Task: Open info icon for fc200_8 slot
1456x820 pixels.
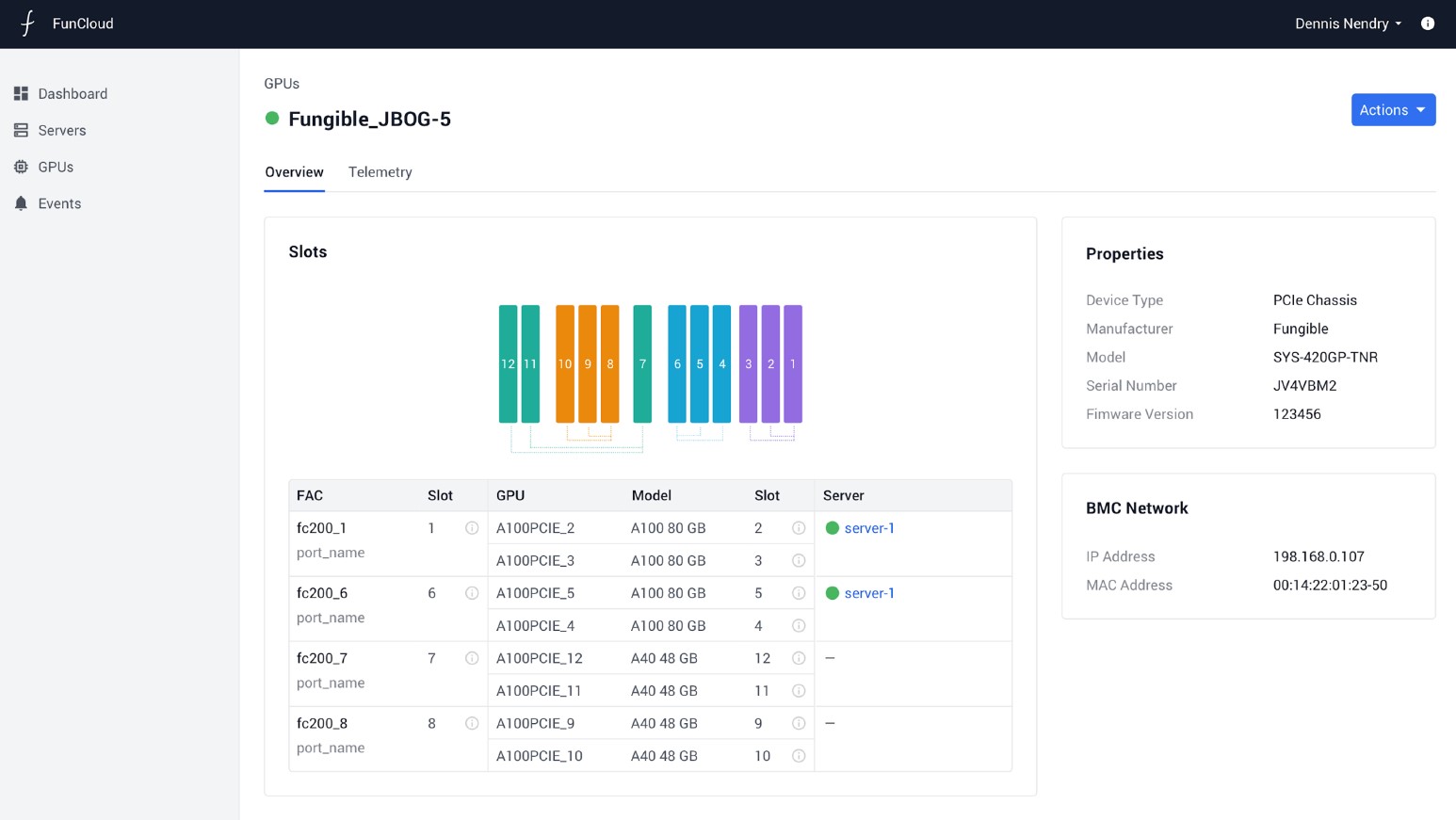Action: [x=472, y=723]
